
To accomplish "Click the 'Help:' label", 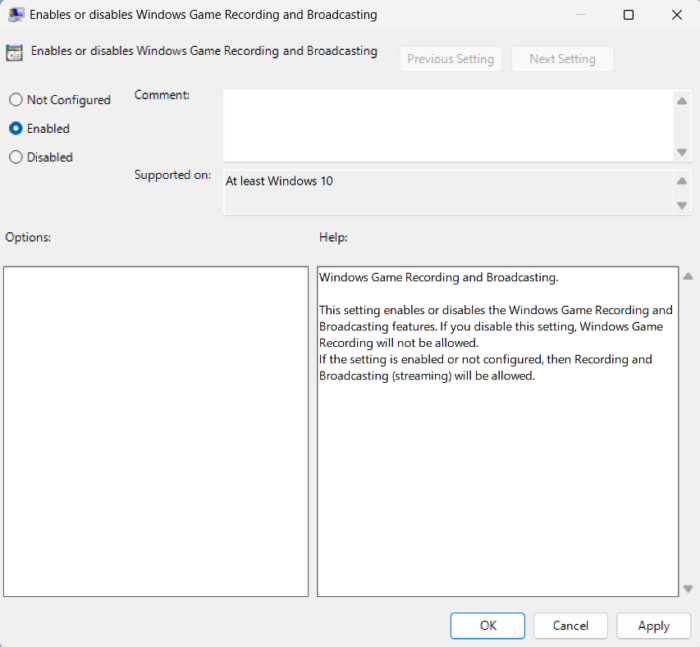I will [333, 237].
